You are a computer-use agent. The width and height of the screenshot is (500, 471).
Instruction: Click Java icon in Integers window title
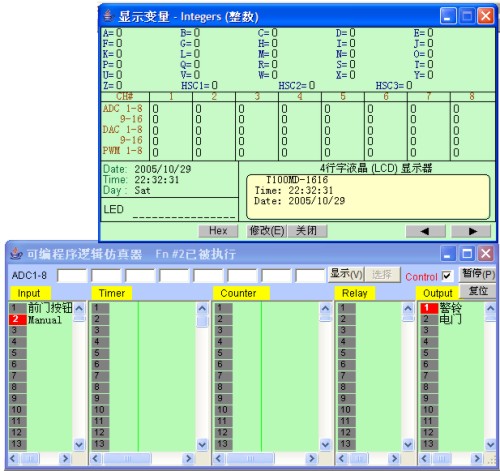pyautogui.click(x=108, y=16)
